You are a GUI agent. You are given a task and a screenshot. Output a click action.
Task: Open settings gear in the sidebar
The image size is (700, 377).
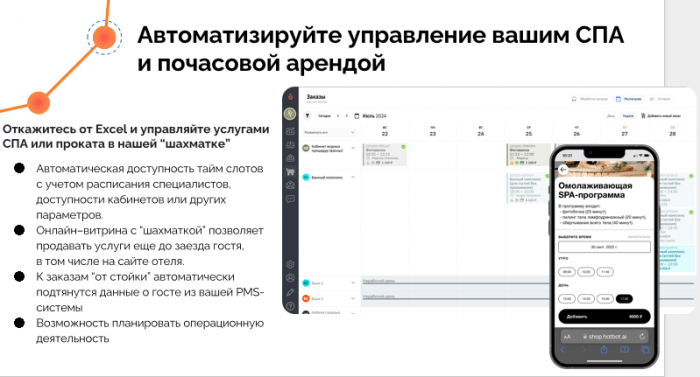click(x=290, y=264)
